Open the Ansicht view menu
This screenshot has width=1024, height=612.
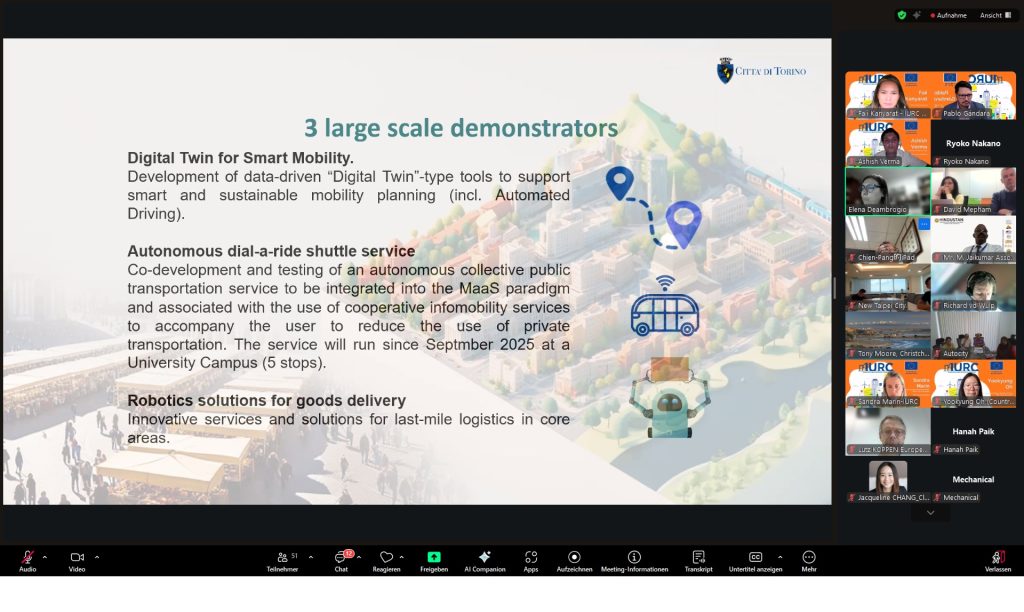(994, 15)
